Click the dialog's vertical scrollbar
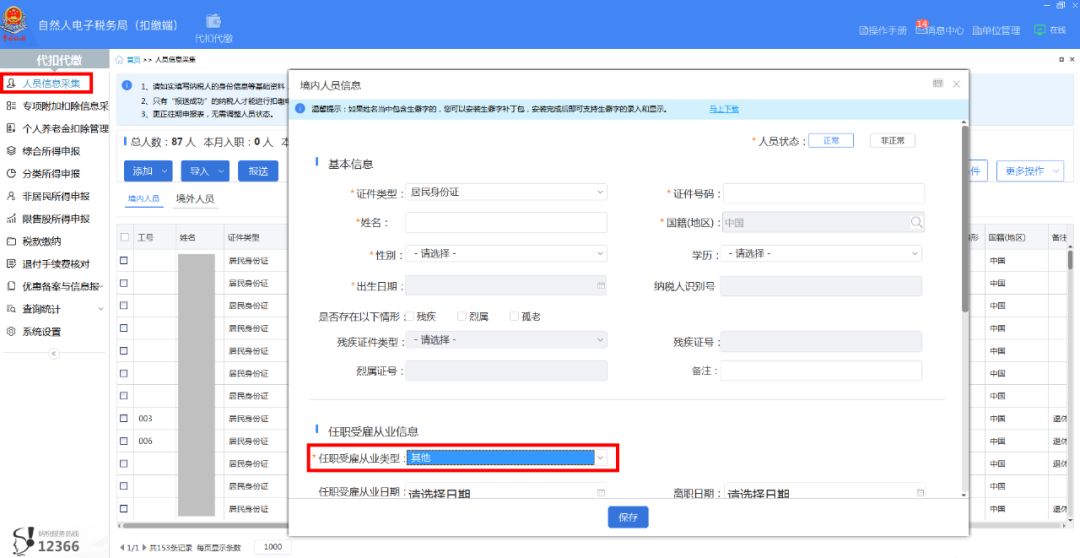The height and width of the screenshot is (558, 1080). (x=965, y=219)
